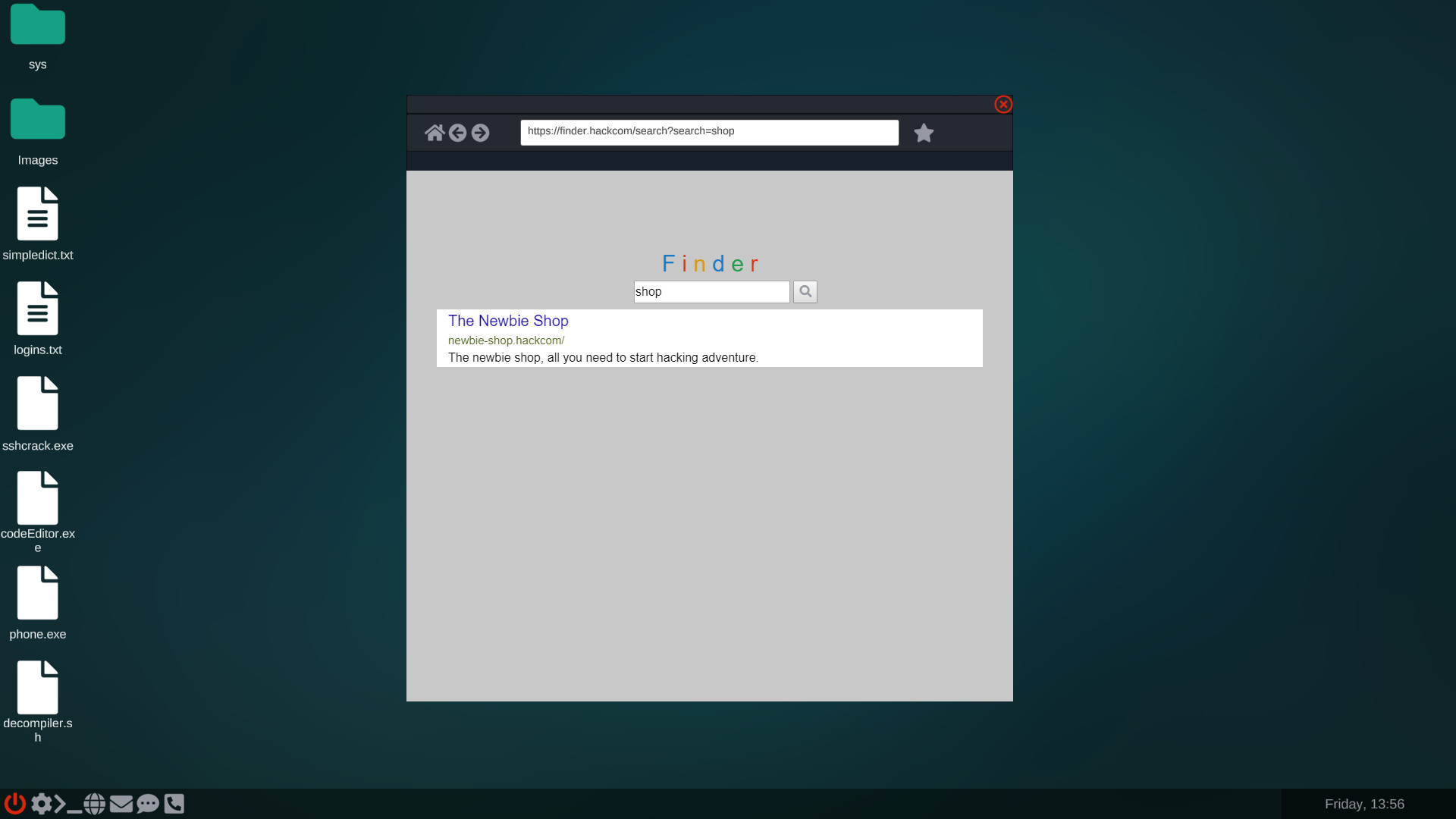Click the terminal taskbar icon

[68, 803]
